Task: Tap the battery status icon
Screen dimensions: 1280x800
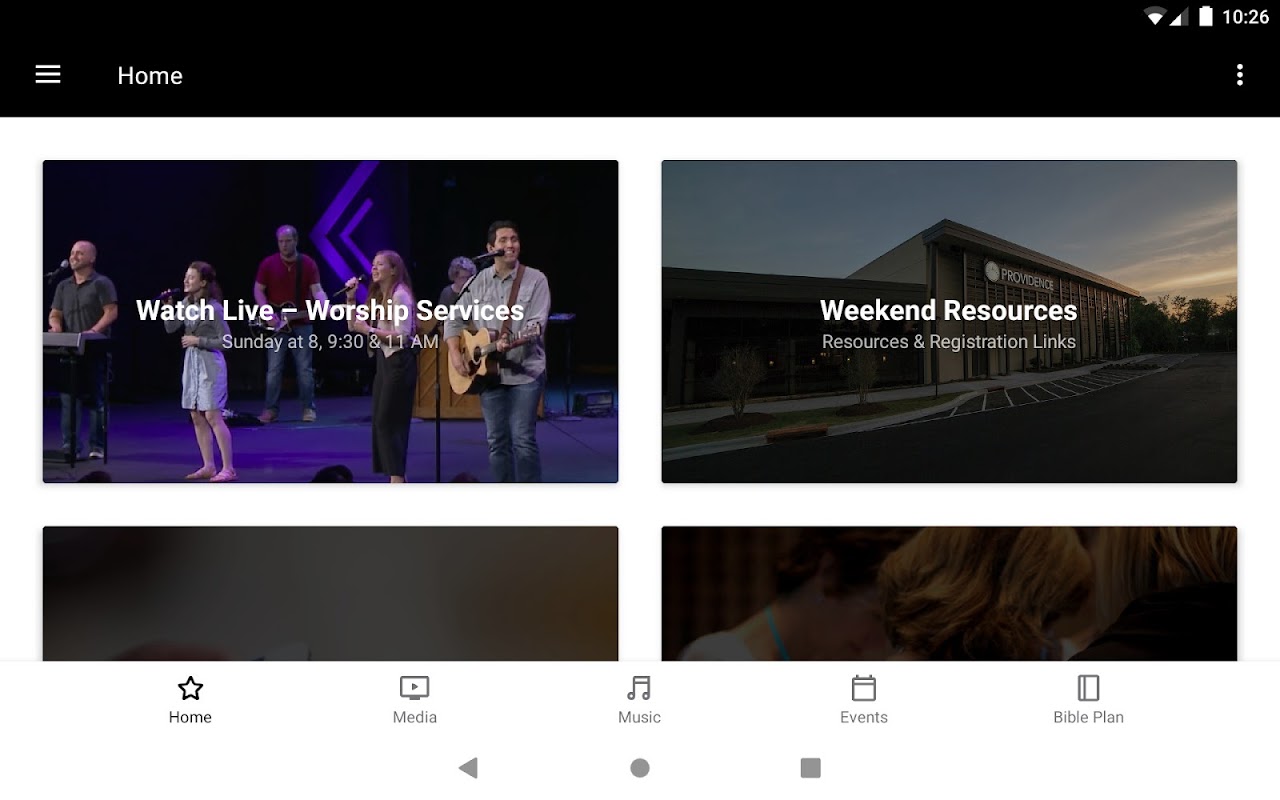Action: click(1206, 16)
